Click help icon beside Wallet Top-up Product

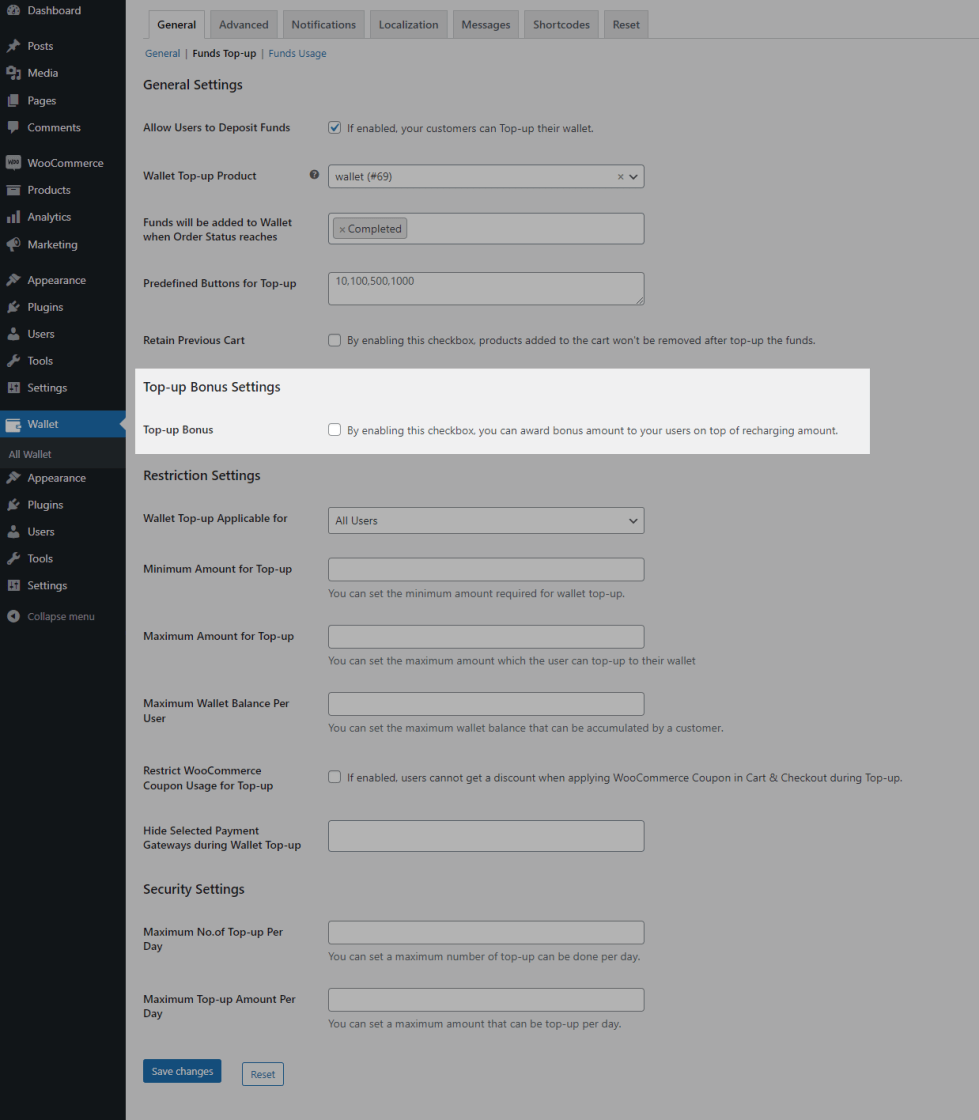(314, 175)
